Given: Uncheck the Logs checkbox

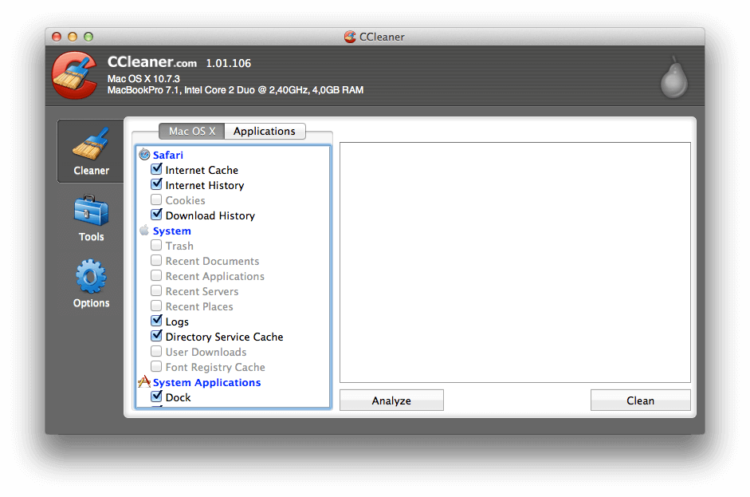Looking at the screenshot, I should point(156,321).
